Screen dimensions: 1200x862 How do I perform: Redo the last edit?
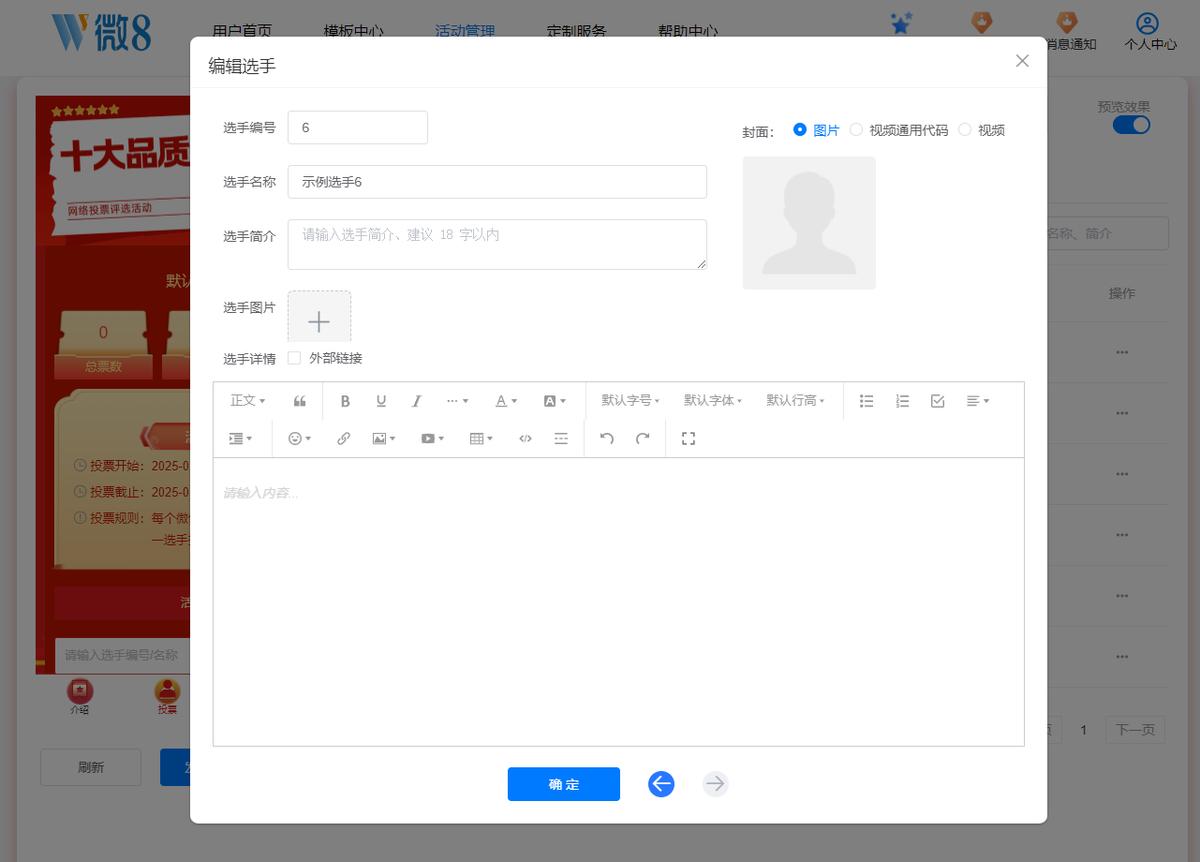point(643,438)
